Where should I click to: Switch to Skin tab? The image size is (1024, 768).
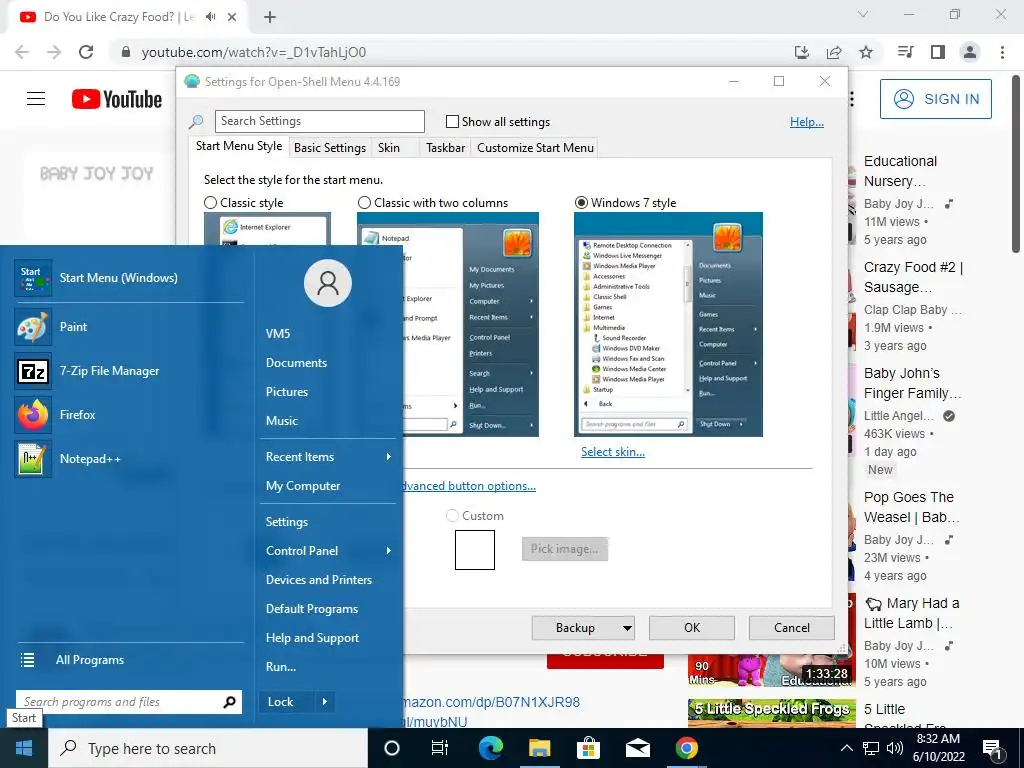point(389,148)
